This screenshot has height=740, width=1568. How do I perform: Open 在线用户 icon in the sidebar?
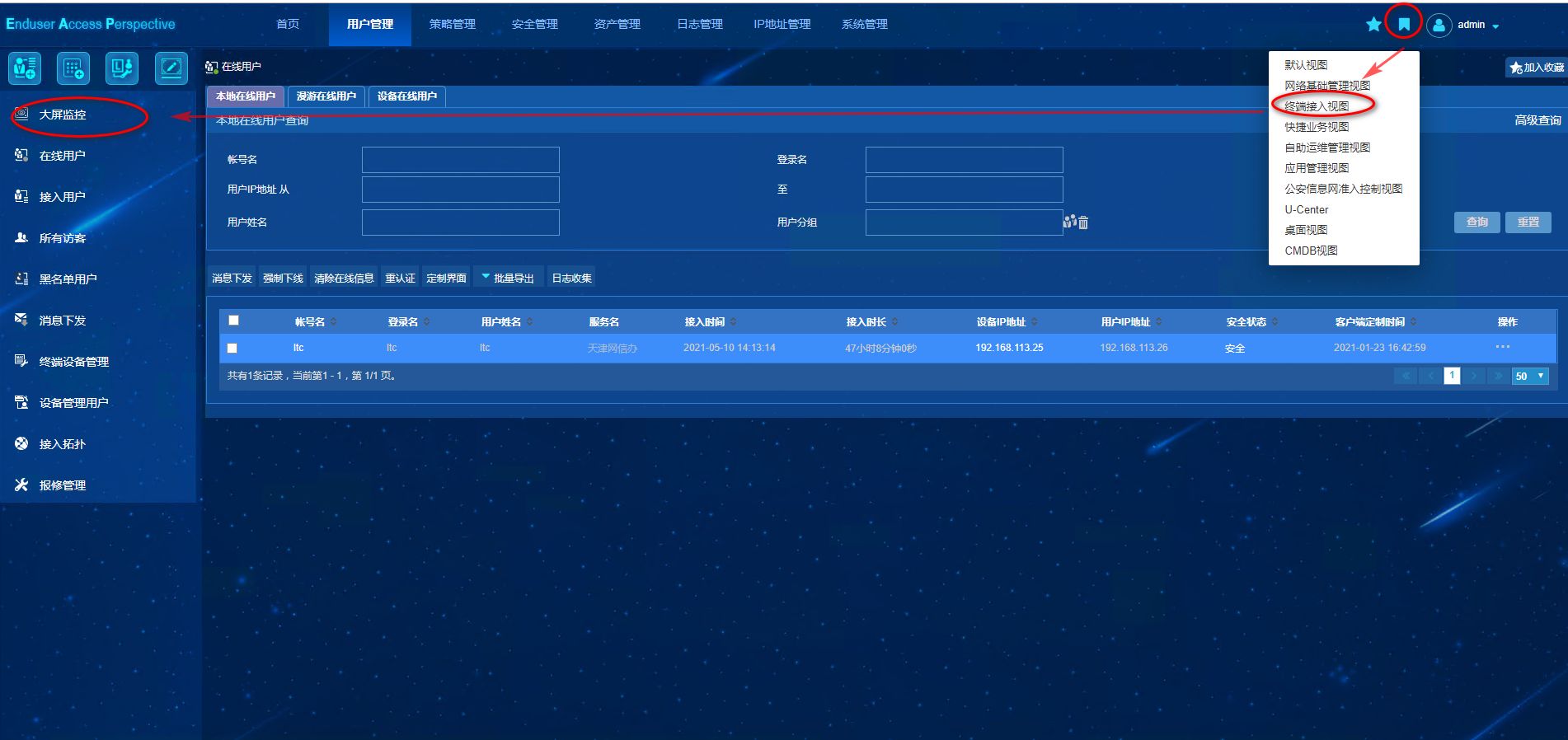pyautogui.click(x=22, y=155)
